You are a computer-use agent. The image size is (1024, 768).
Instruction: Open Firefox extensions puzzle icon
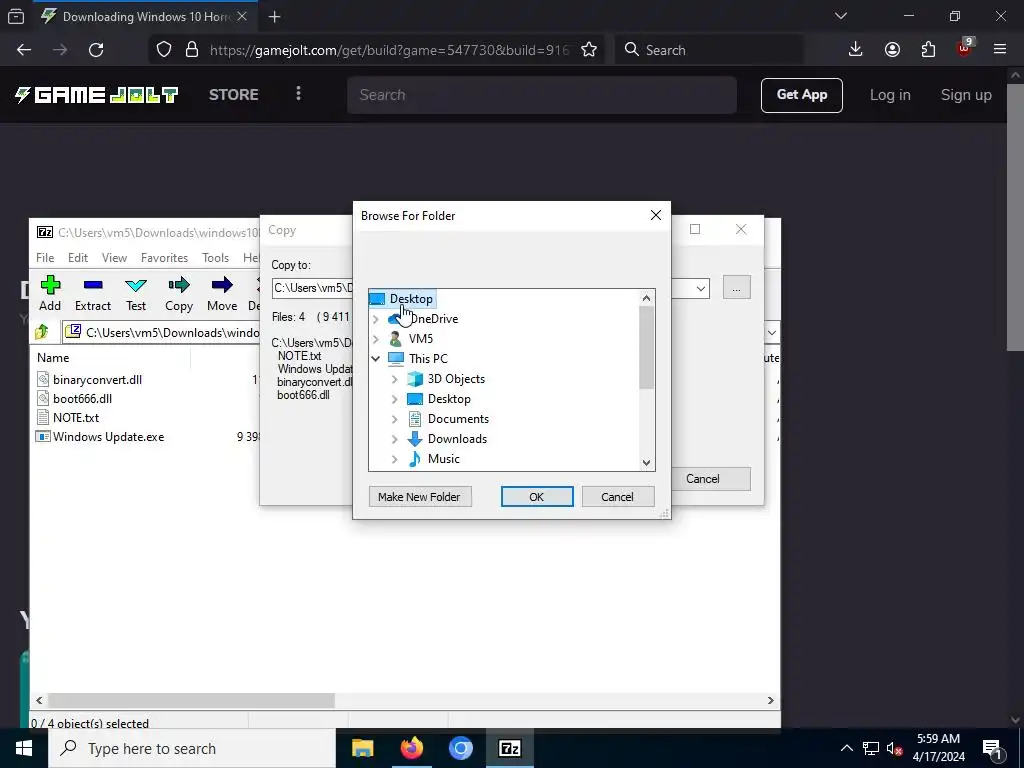(x=928, y=50)
